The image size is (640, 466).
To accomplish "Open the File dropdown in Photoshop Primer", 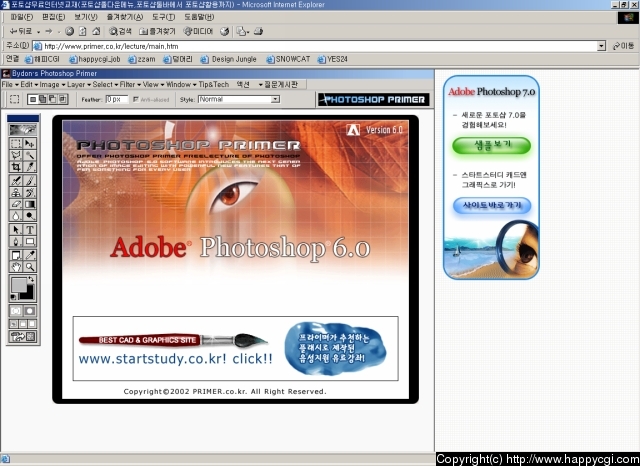I will [x=10, y=84].
